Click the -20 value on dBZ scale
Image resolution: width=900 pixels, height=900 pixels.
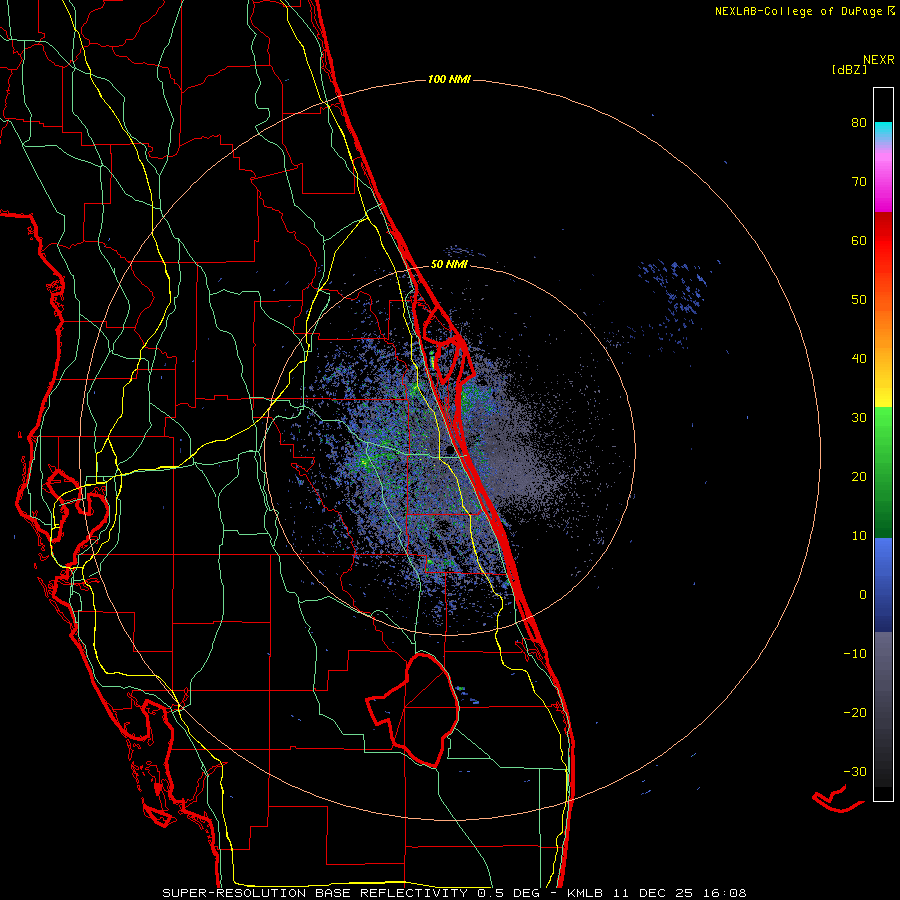pos(855,712)
